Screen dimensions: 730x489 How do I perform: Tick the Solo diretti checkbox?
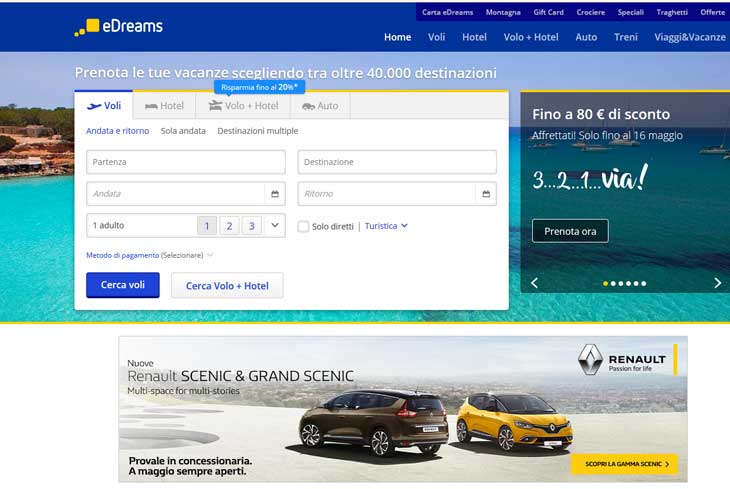(x=303, y=226)
